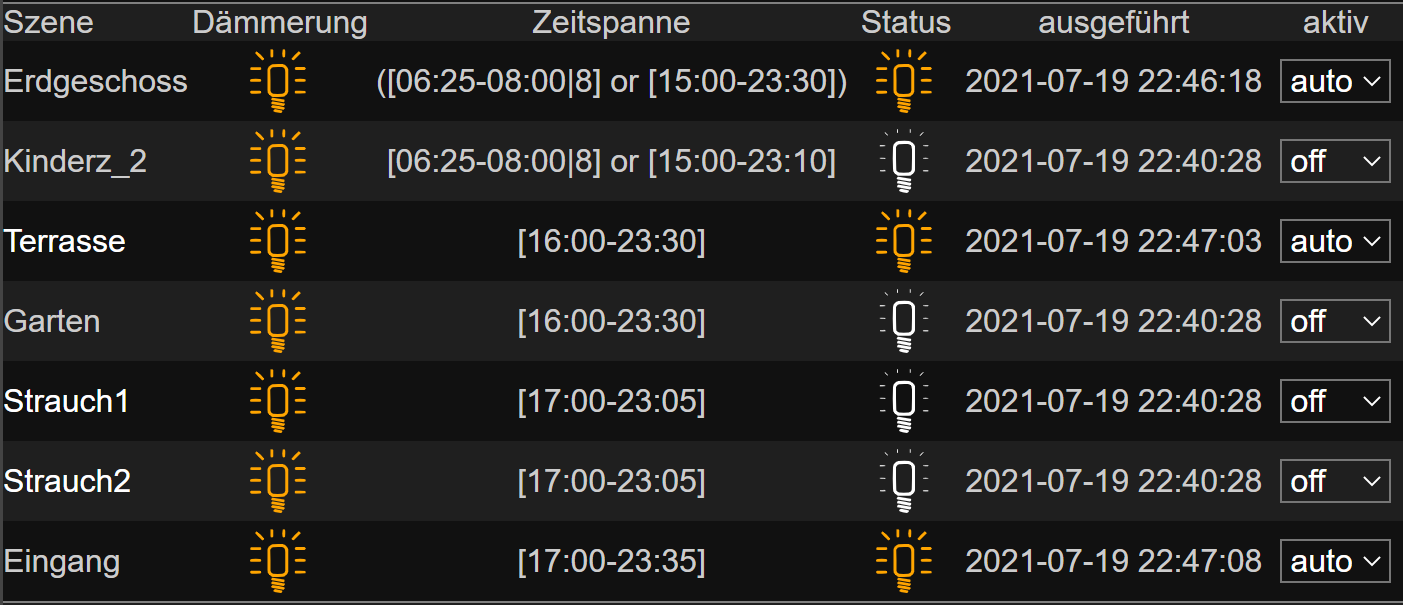Click the Kinderz_2 Dämmerung bulb icon
The height and width of the screenshot is (605, 1403).
278,161
